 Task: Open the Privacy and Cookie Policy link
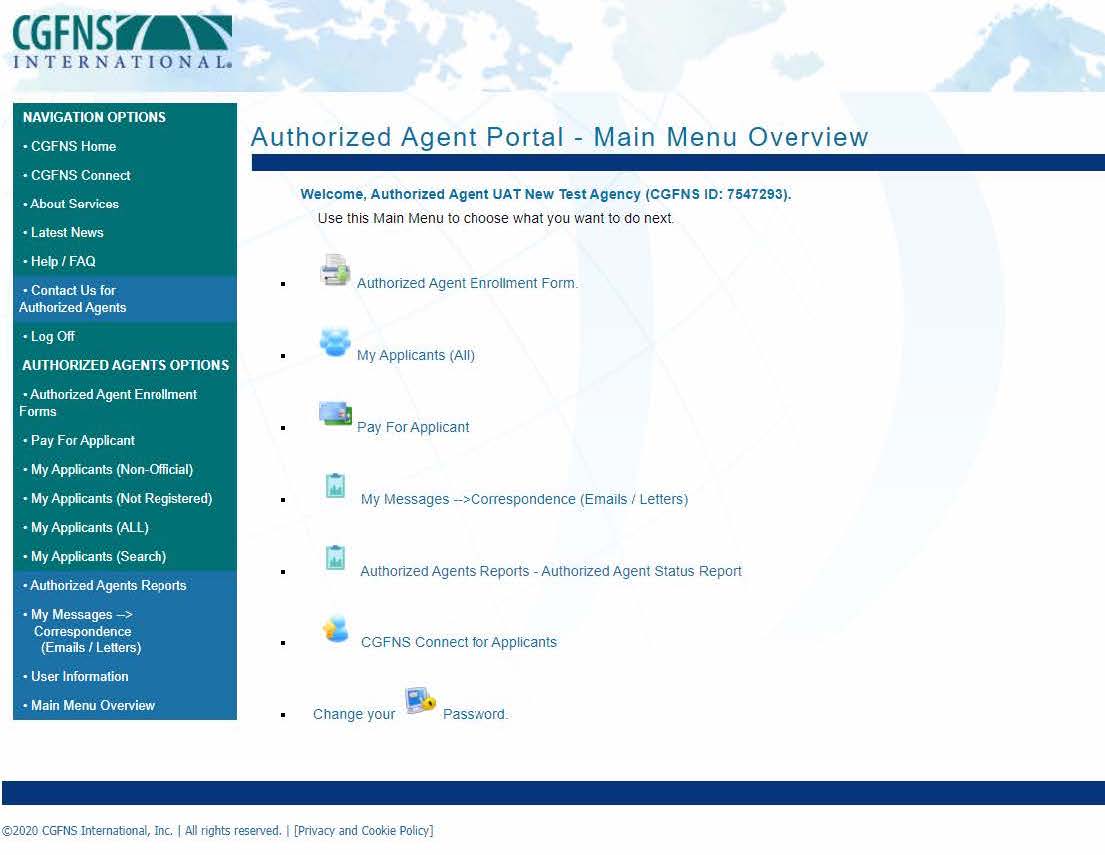(x=364, y=830)
